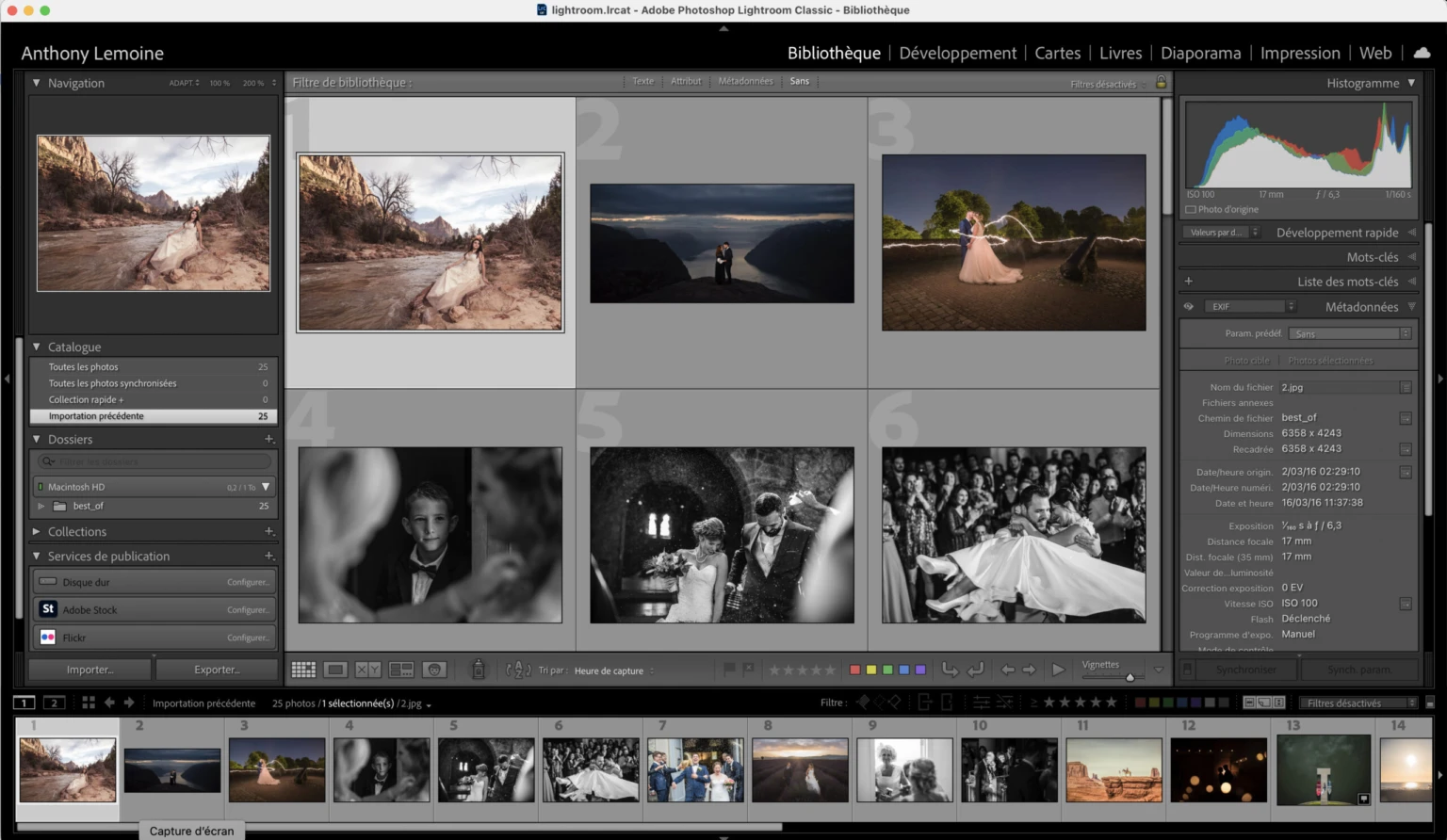Screen dimensions: 1447x840
Task: Switch to the Développement module
Action: click(x=957, y=53)
